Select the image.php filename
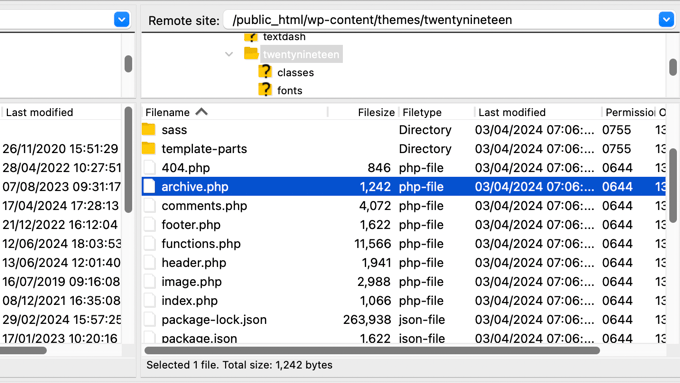 192,282
